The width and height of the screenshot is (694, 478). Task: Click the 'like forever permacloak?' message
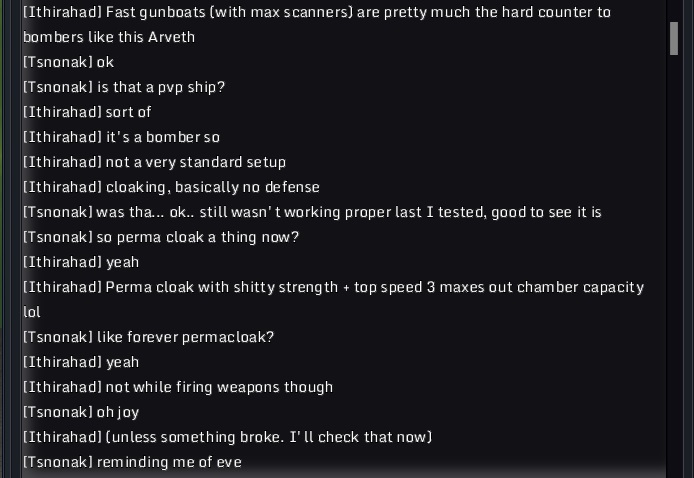pos(185,337)
